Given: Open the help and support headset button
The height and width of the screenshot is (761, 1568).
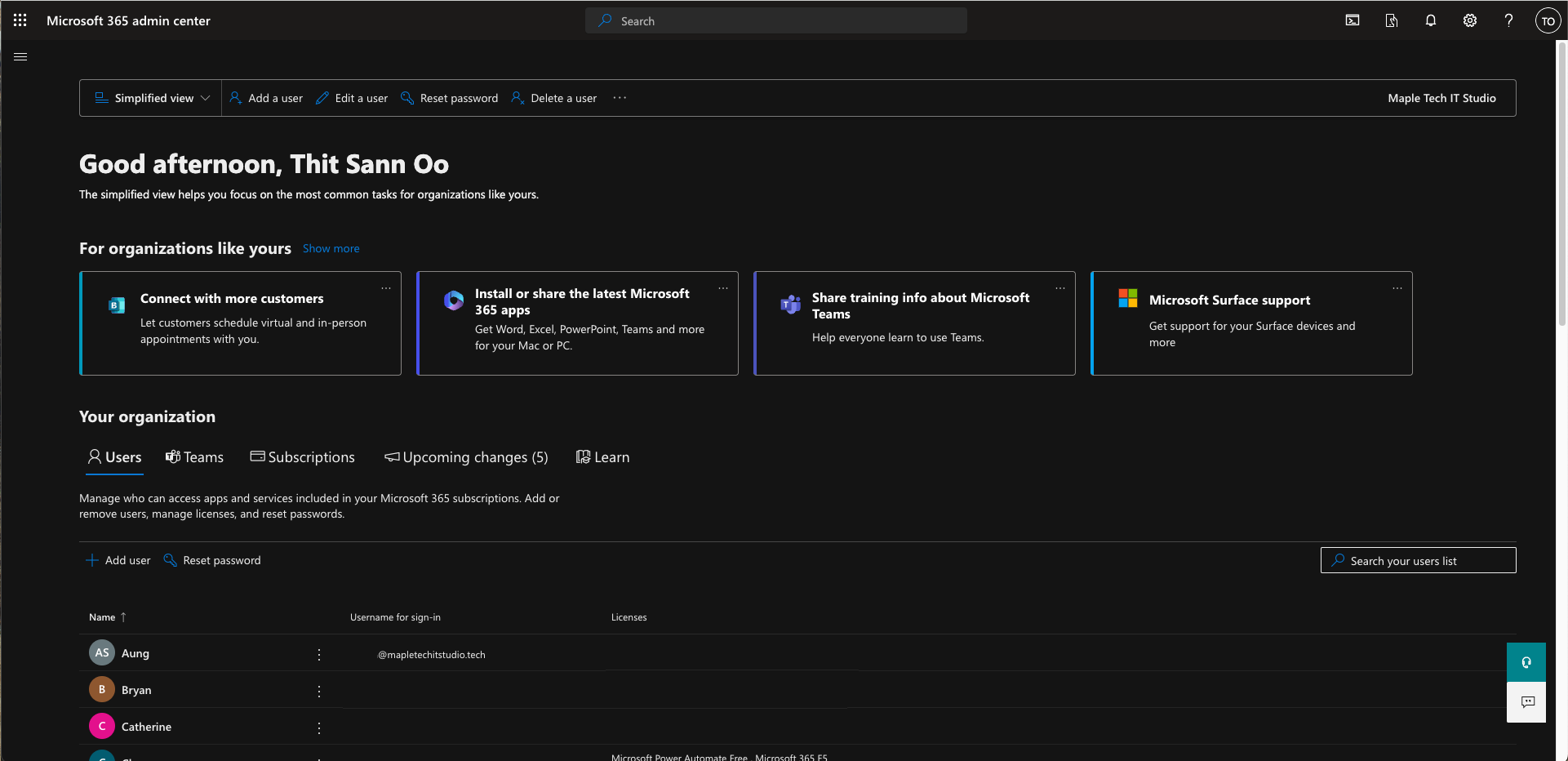Looking at the screenshot, I should (1526, 662).
